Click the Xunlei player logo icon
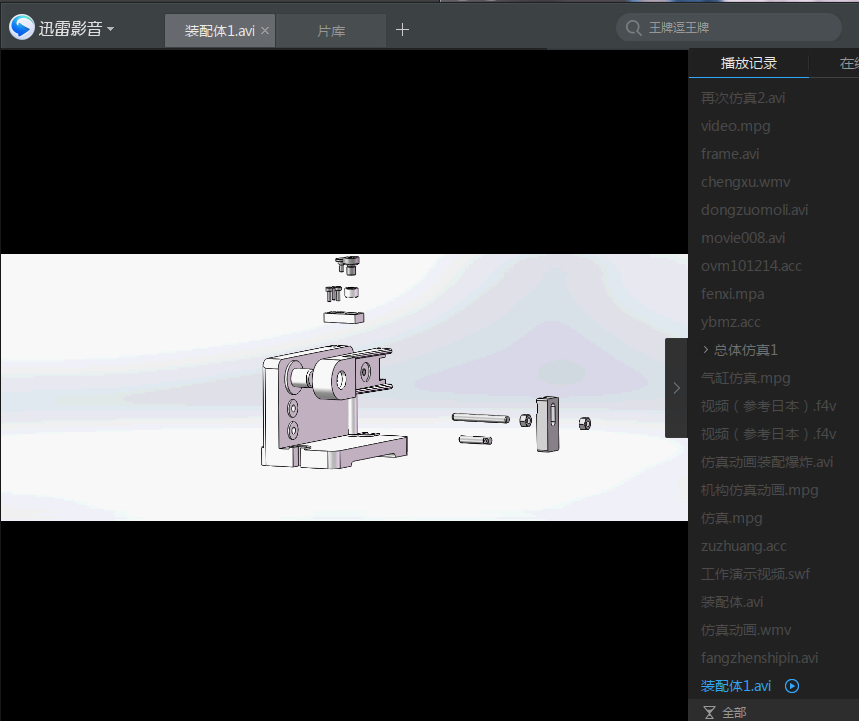Image resolution: width=859 pixels, height=721 pixels. 22,27
